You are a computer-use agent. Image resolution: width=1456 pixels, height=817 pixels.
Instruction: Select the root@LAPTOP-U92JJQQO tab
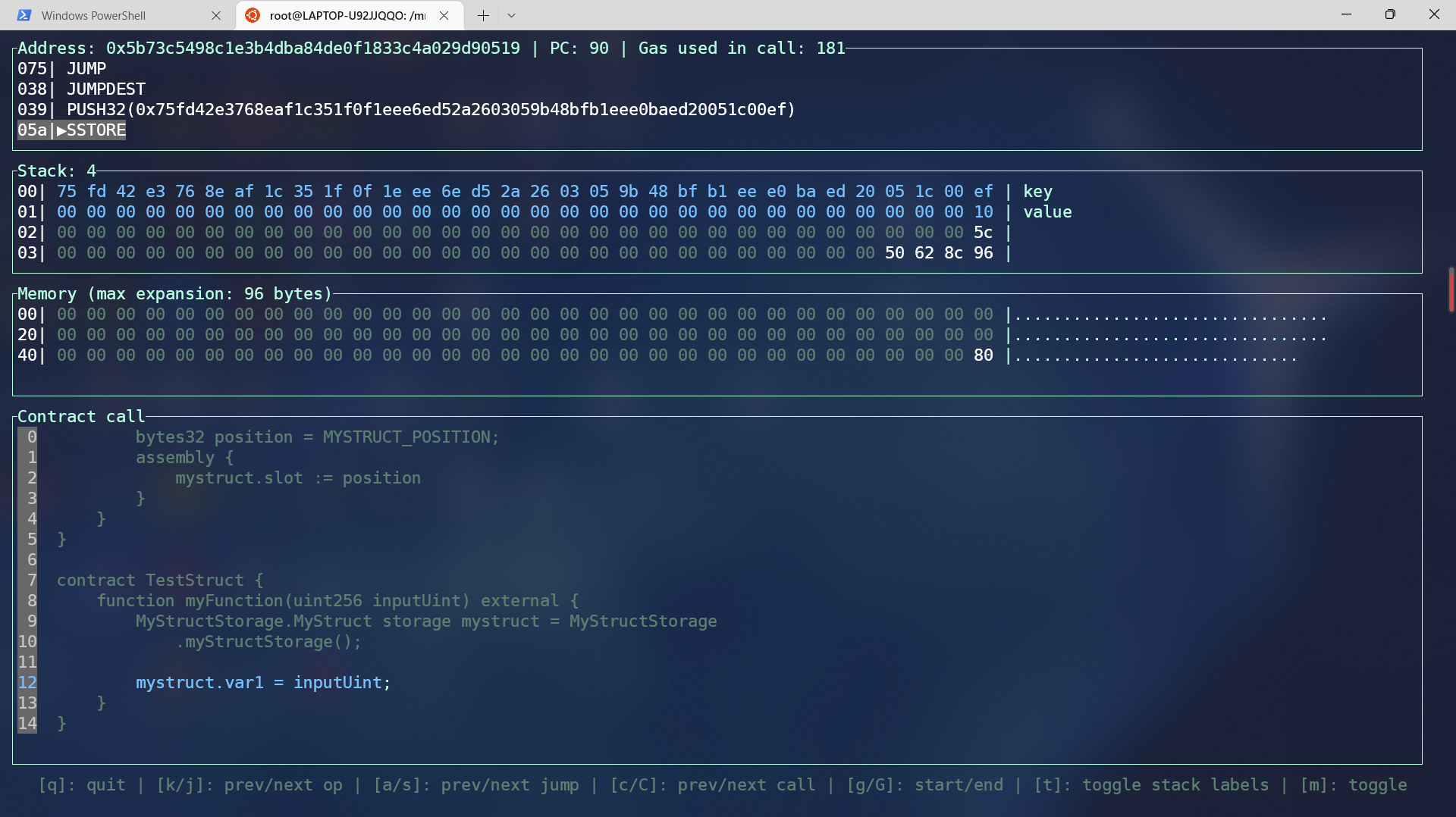[347, 15]
